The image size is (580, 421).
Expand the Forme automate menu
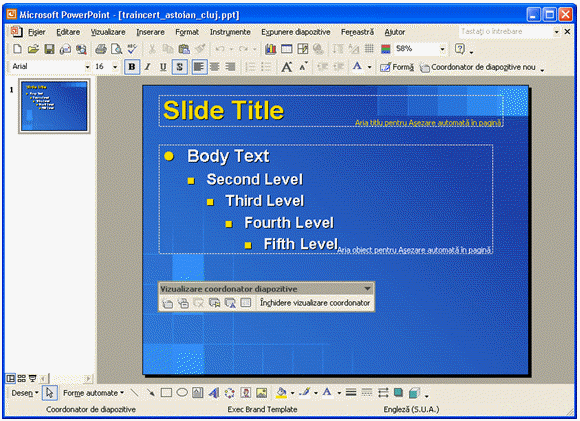click(x=93, y=393)
